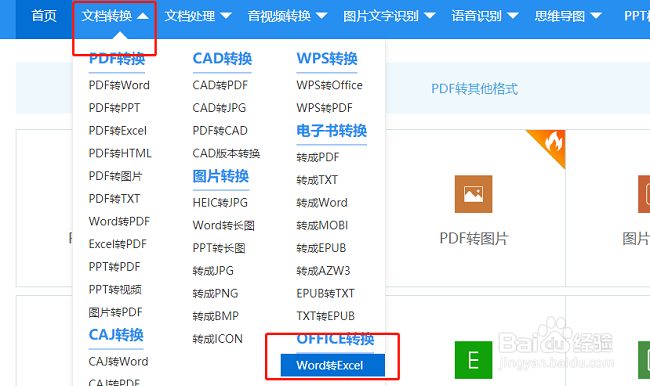Viewport: 650px width, 386px height.
Task: Select 转成BMP image conversion
Action: click(x=216, y=316)
